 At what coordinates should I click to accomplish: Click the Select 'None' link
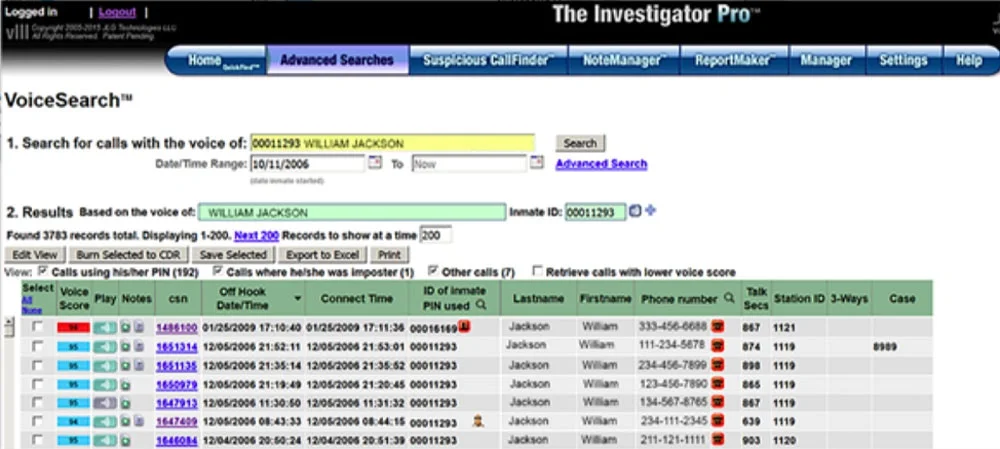point(30,310)
